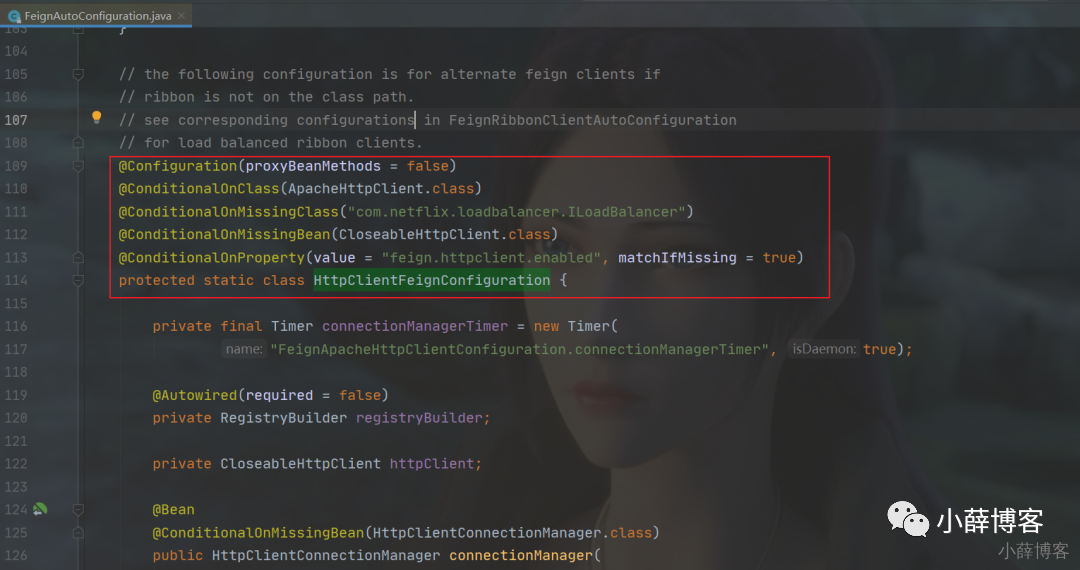The image size is (1080, 570).
Task: Click the @Configuration annotation on line 109
Action: pos(178,166)
